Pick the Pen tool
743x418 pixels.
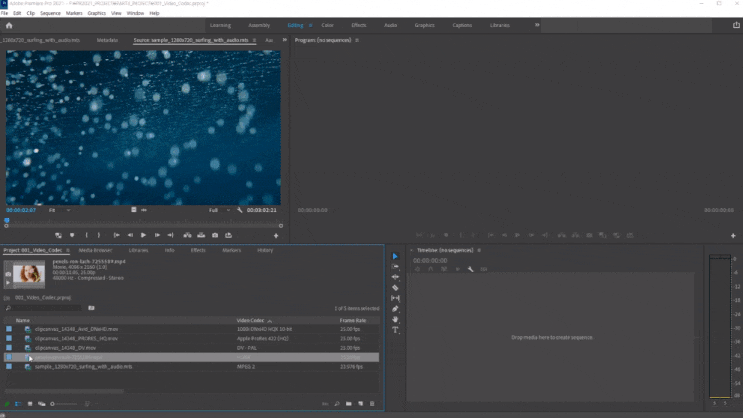coord(395,308)
